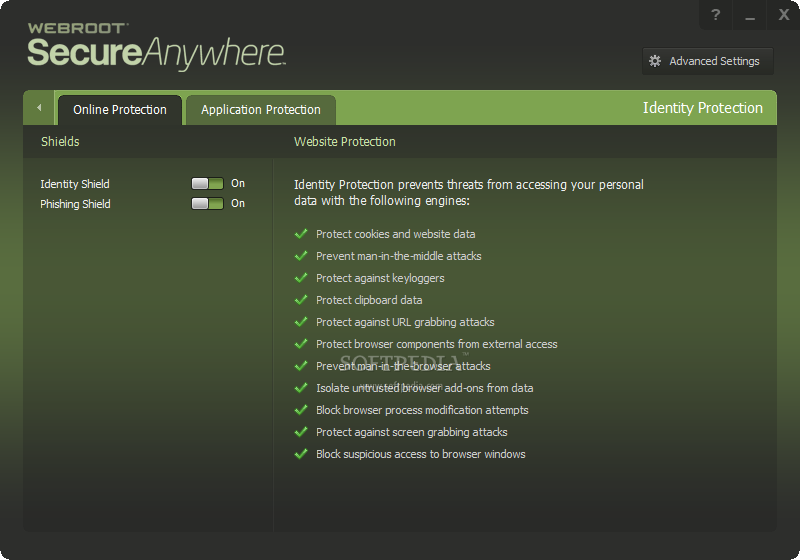Click checkmark beside Block suspicious access

click(x=301, y=453)
